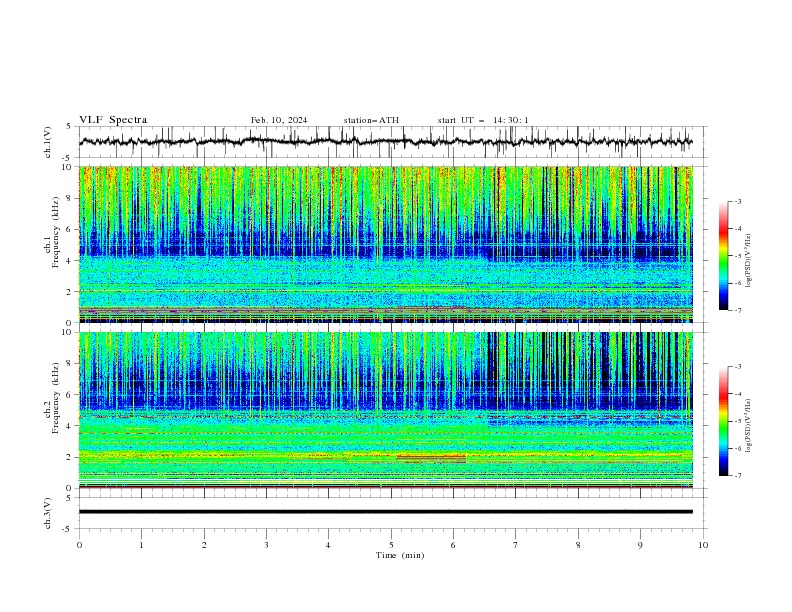The height and width of the screenshot is (612, 792).
Task: Click the ch.2 Frequency (kHz) axis label
Action: click(52, 398)
